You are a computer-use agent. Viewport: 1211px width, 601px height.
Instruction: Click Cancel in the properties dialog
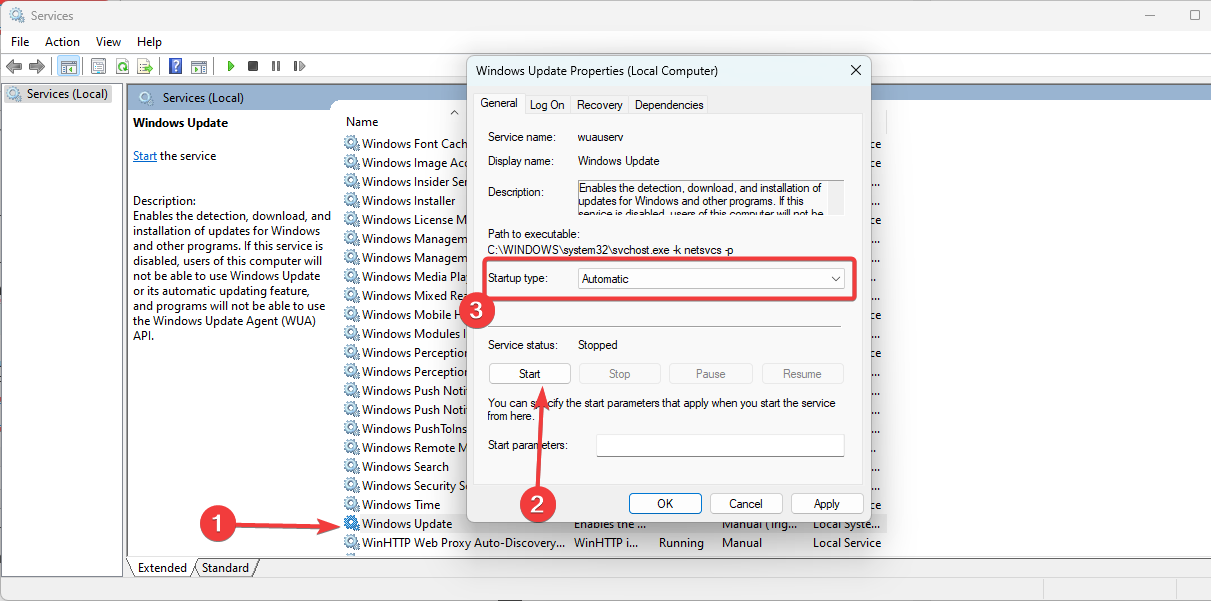(x=746, y=504)
